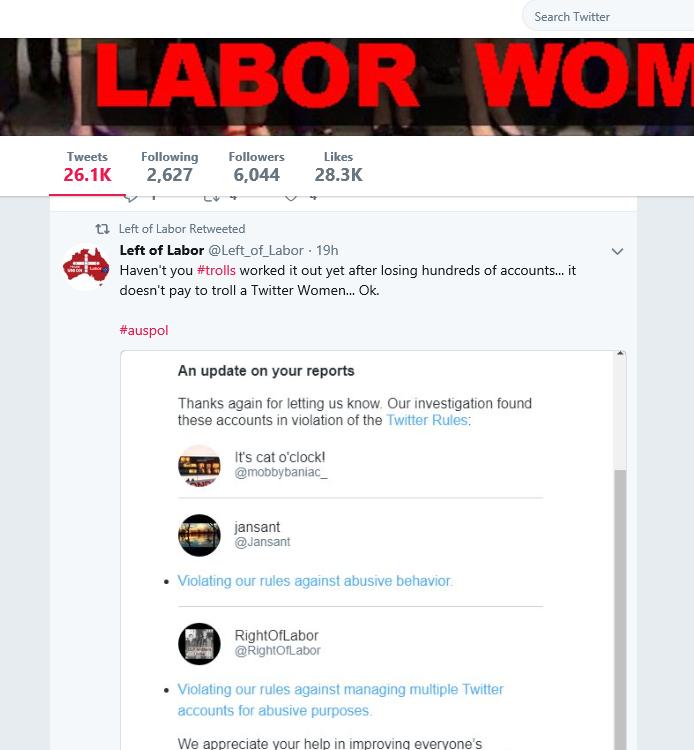
Task: Click the retweet icon beside Left of Labor Retweeted
Action: (102, 229)
